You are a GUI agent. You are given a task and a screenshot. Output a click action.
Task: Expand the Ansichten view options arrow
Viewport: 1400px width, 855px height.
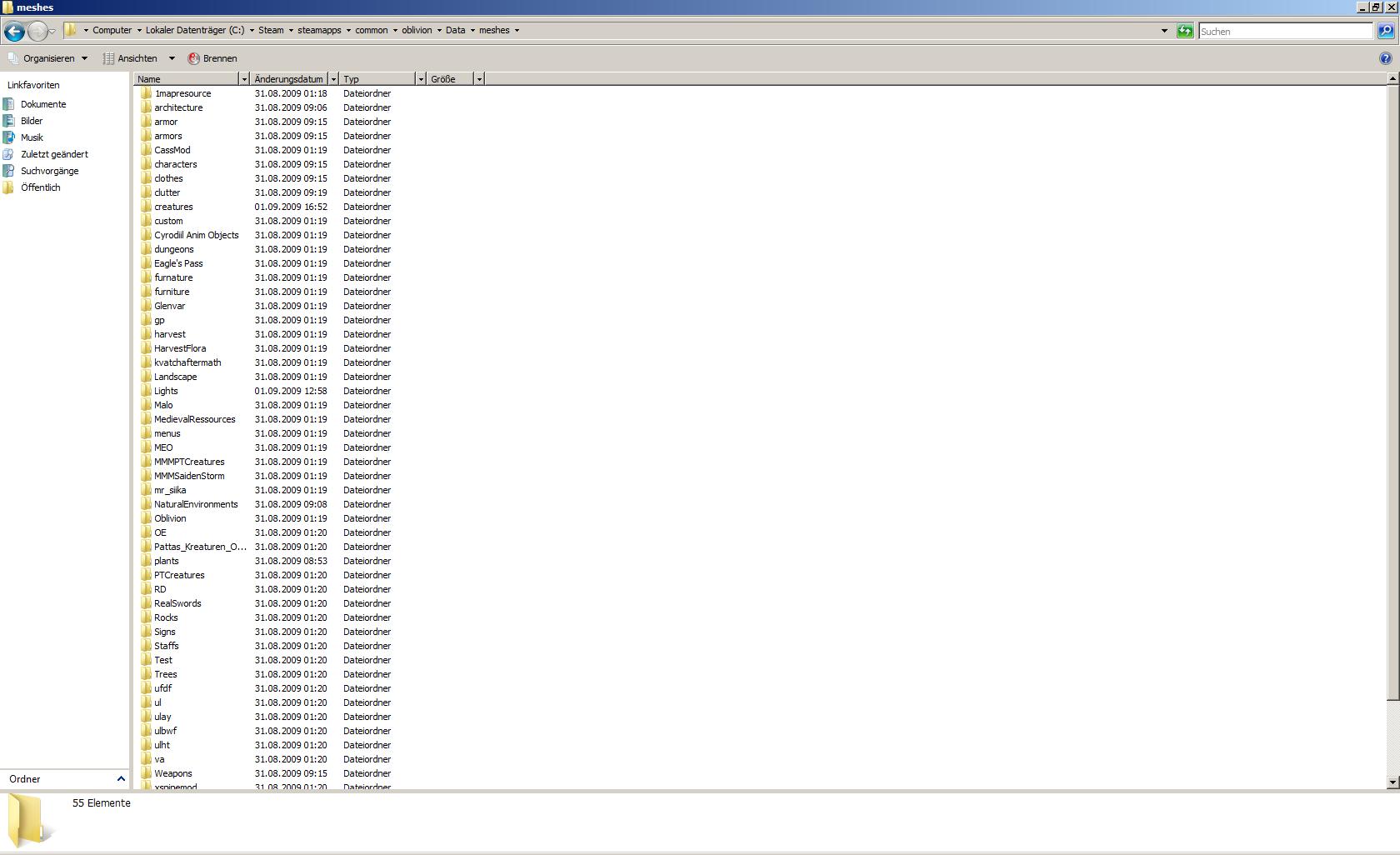click(172, 58)
